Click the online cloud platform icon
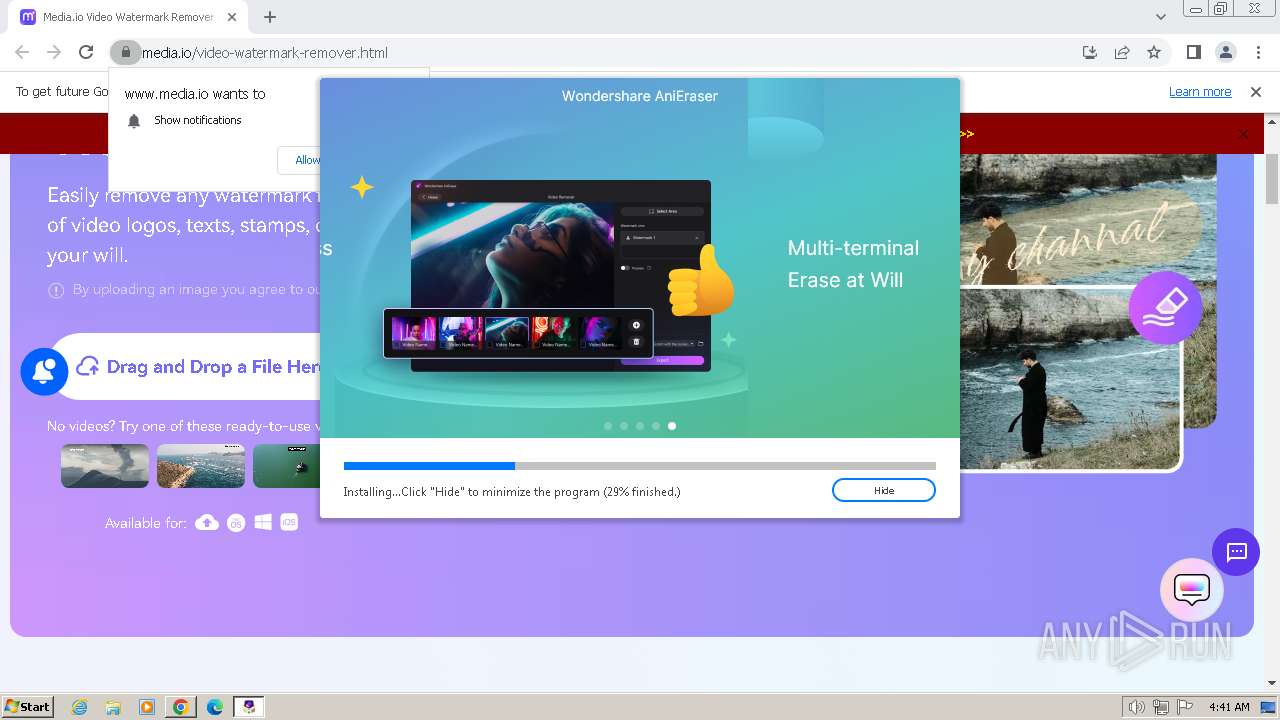The height and width of the screenshot is (720, 1280). click(207, 522)
